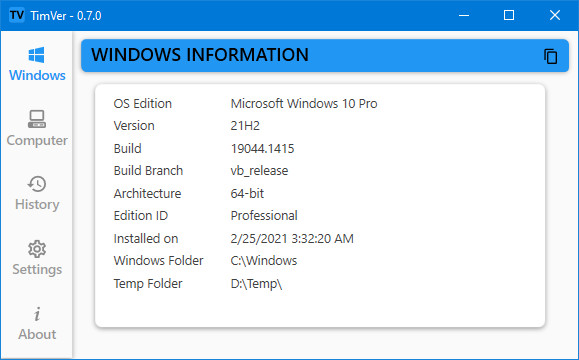This screenshot has height=360, width=579.
Task: Open the Settings gear icon
Action: click(37, 249)
